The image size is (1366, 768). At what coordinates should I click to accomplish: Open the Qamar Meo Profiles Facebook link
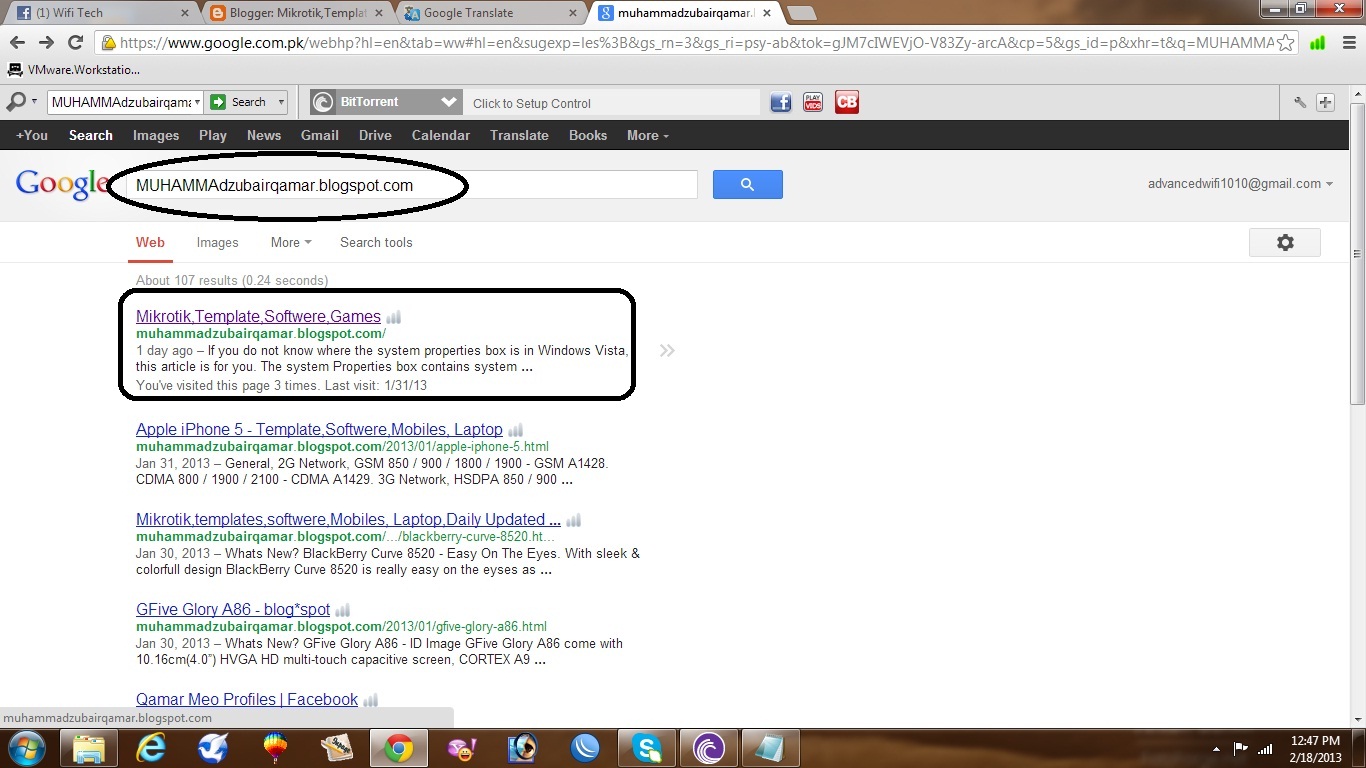click(247, 700)
